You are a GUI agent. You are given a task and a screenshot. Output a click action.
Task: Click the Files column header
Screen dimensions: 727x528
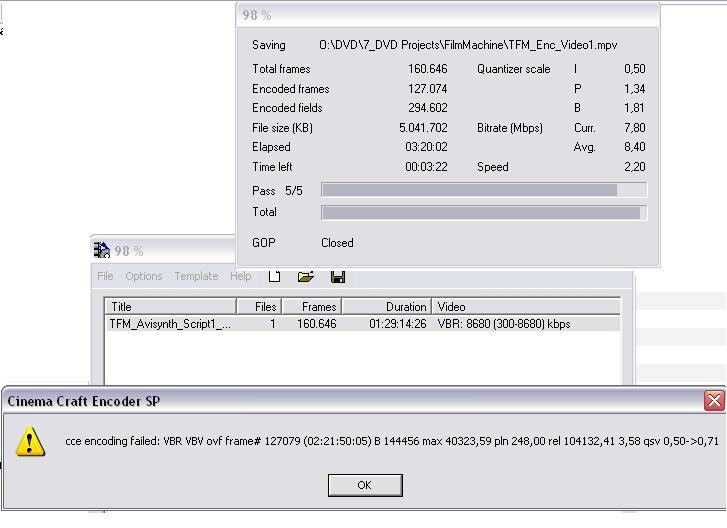pos(259,306)
